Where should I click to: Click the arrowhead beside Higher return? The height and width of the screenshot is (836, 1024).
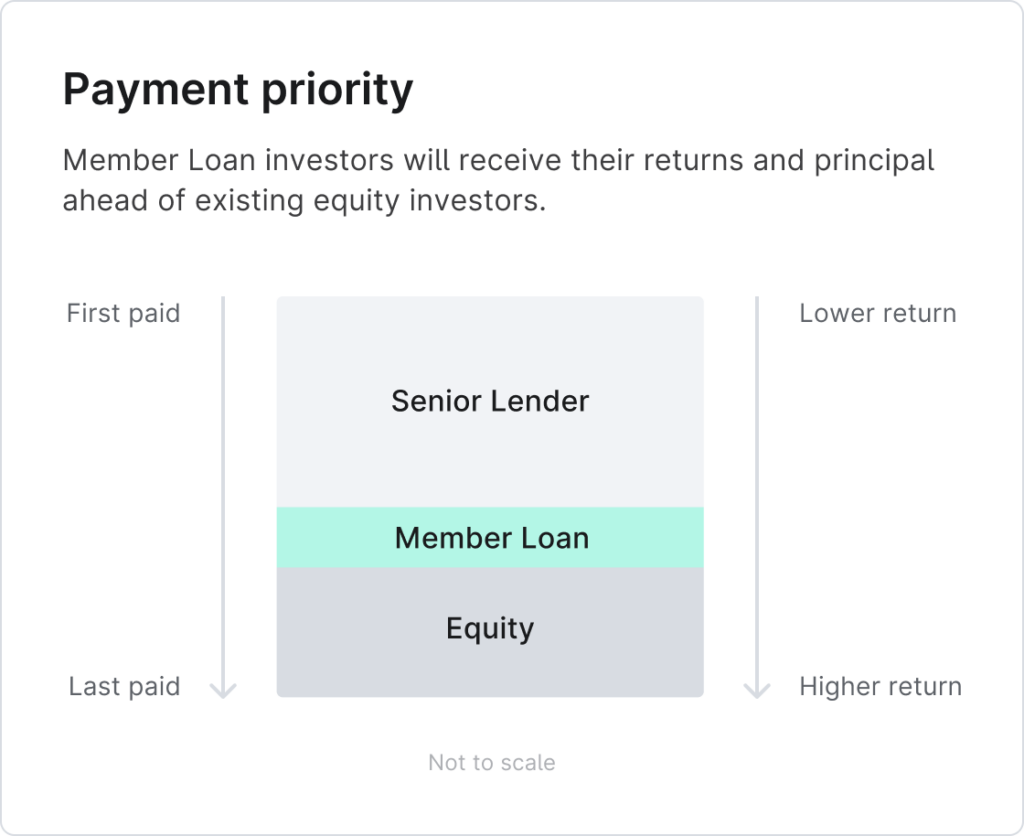tap(757, 690)
